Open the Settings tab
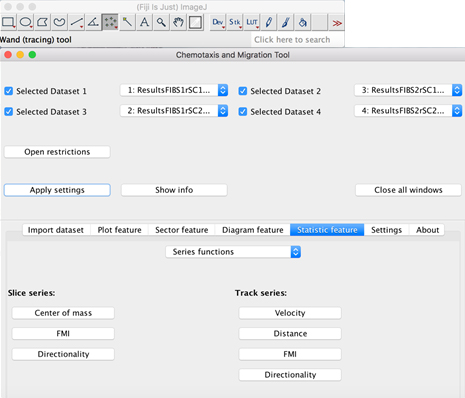 [386, 230]
